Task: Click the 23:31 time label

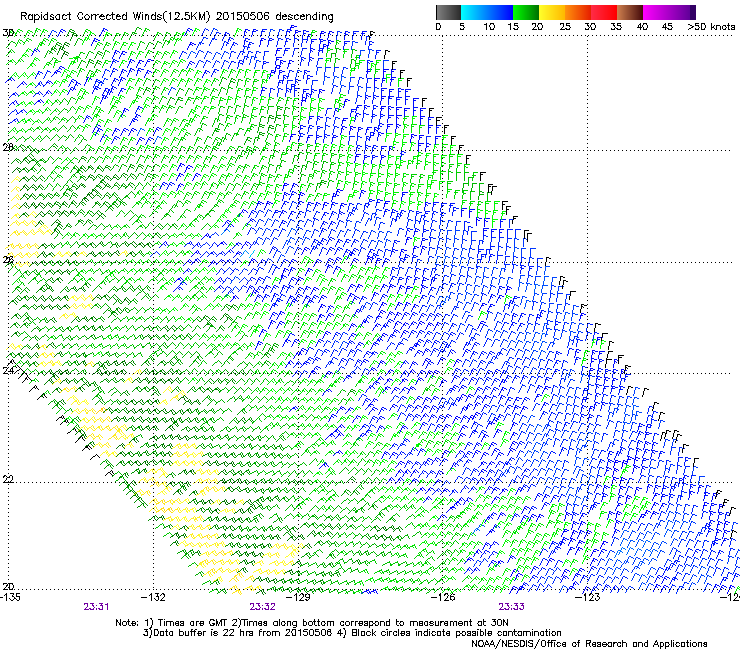Action: (96, 607)
